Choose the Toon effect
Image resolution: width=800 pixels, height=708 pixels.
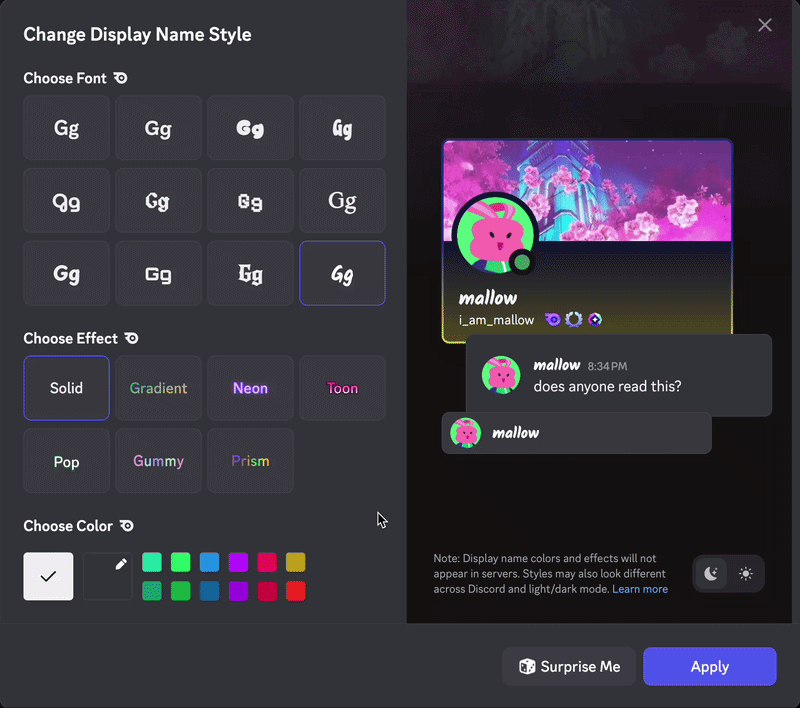(342, 388)
